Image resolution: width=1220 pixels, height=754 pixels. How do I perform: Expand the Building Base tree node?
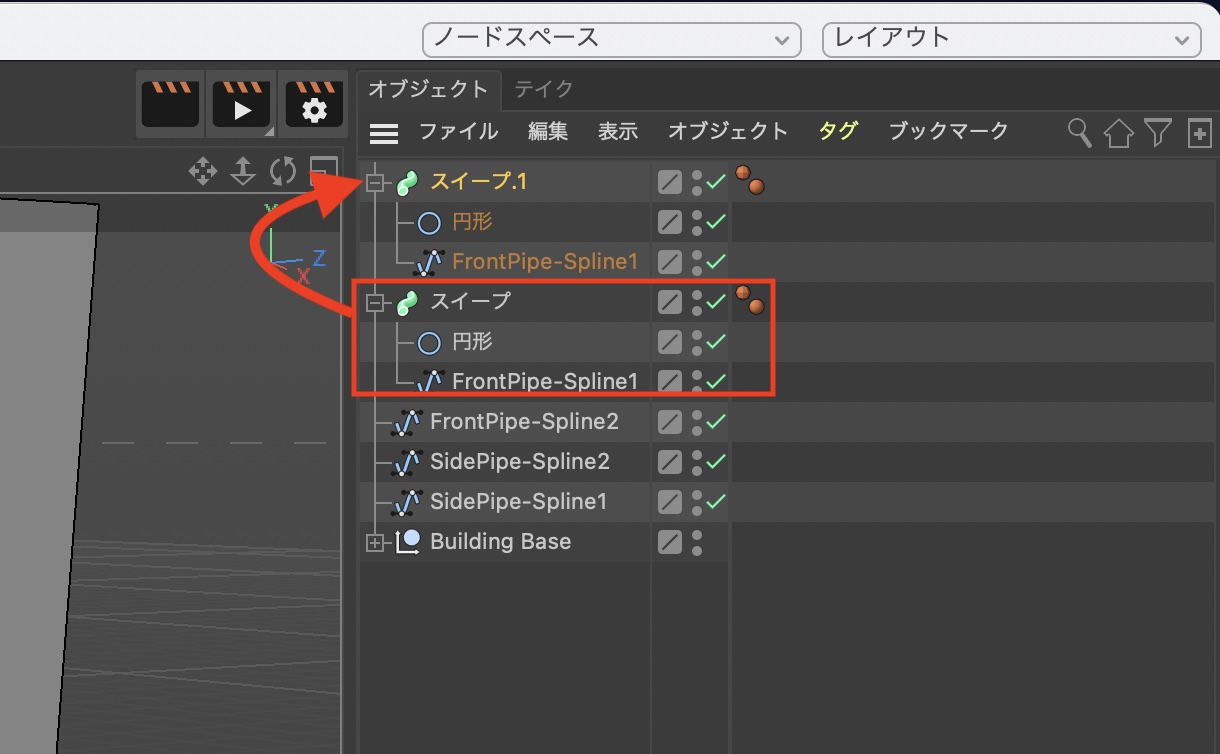click(x=376, y=543)
